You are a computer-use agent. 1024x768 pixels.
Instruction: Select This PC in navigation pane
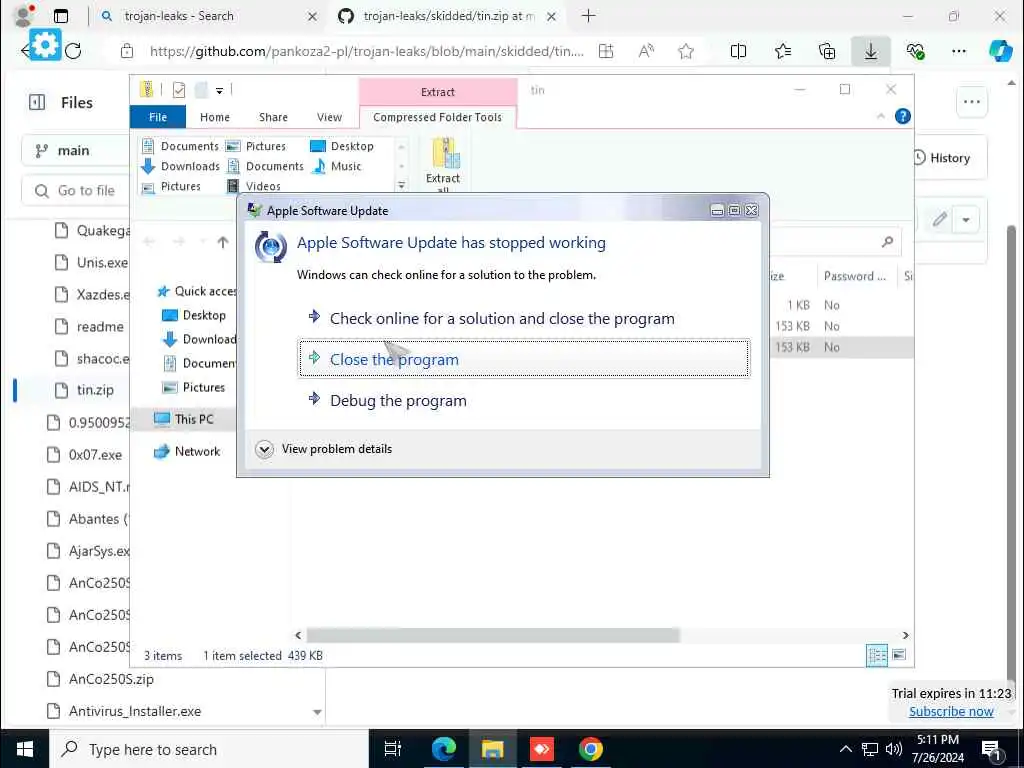click(184, 419)
